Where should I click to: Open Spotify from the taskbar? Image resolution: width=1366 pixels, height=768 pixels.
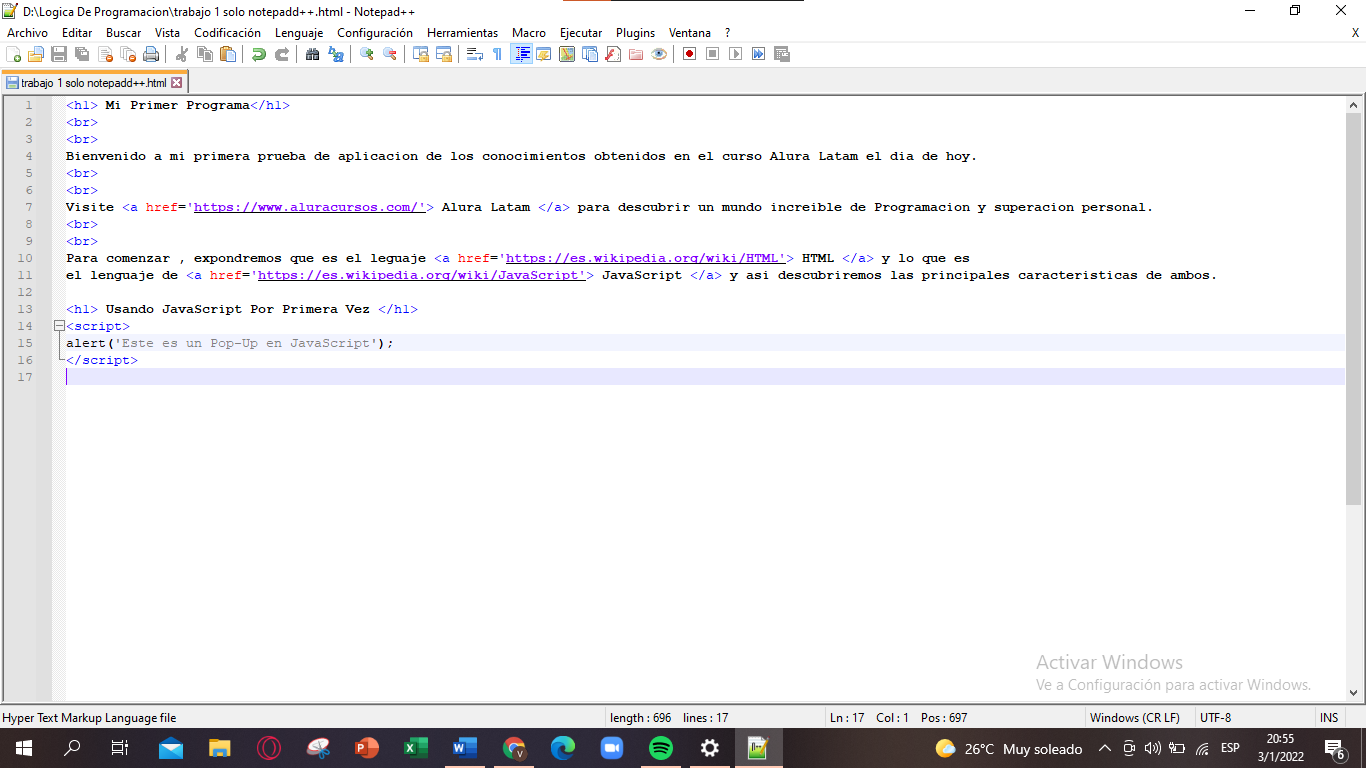pyautogui.click(x=661, y=748)
